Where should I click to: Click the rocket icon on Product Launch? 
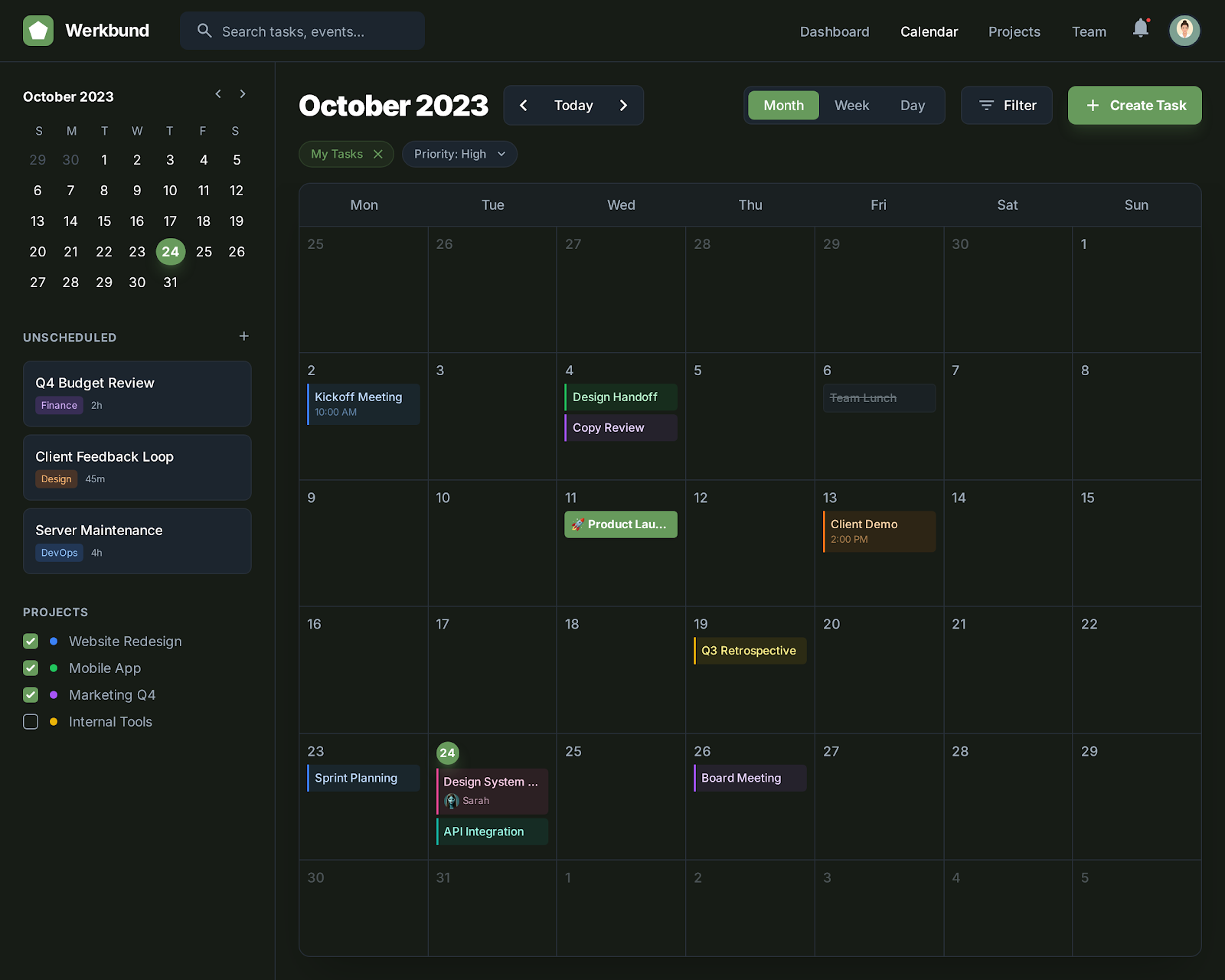(x=577, y=524)
